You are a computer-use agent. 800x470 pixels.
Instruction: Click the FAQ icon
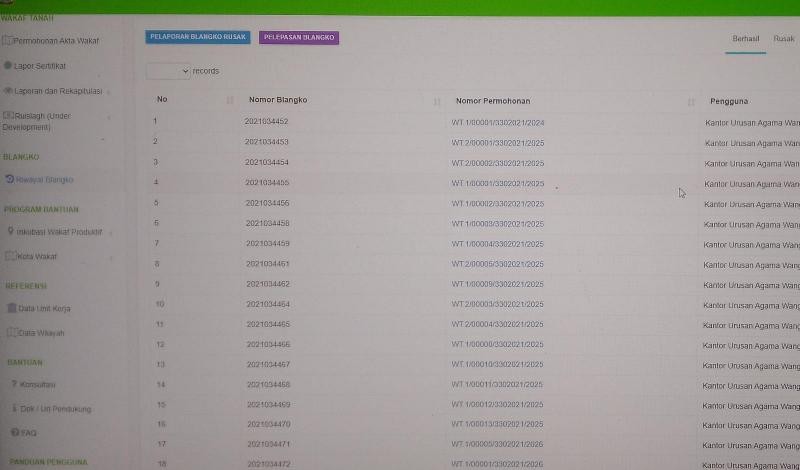point(15,432)
